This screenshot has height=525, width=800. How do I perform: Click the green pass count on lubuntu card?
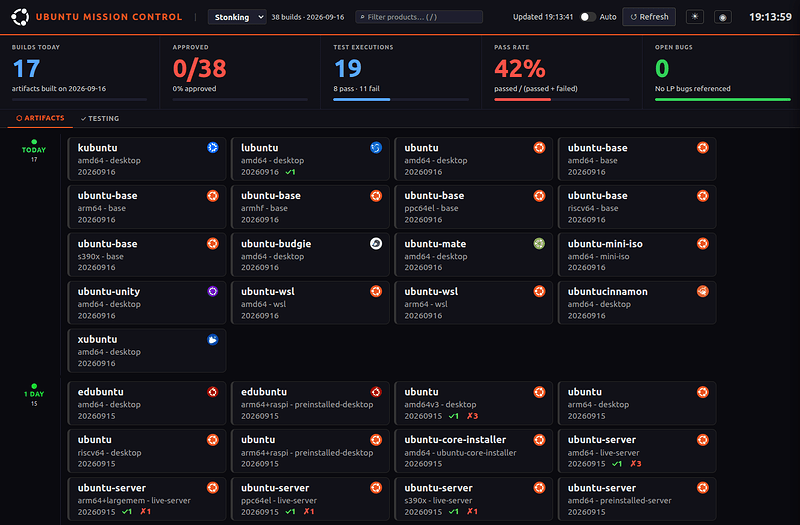(x=290, y=172)
